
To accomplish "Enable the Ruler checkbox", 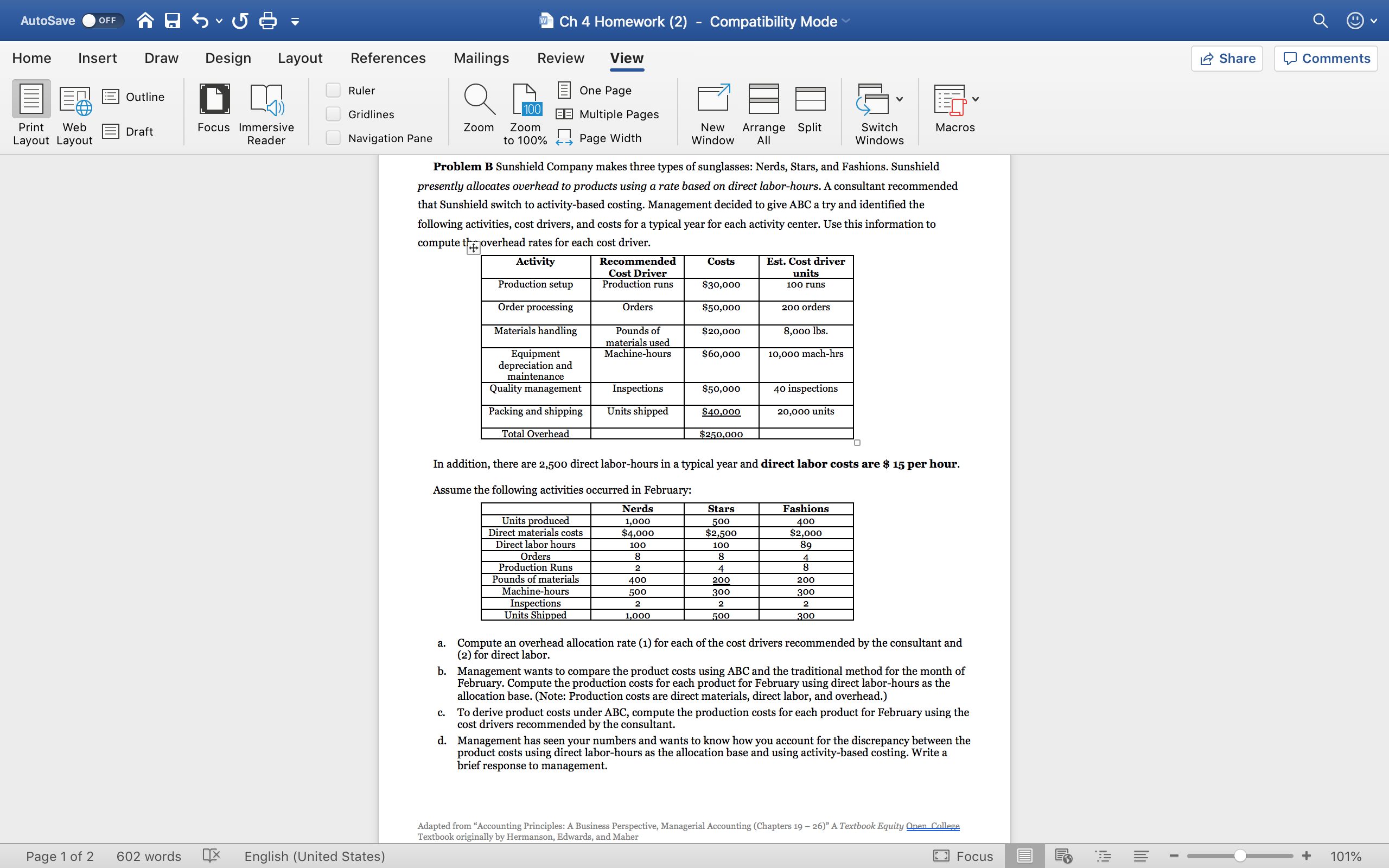I will coord(333,90).
